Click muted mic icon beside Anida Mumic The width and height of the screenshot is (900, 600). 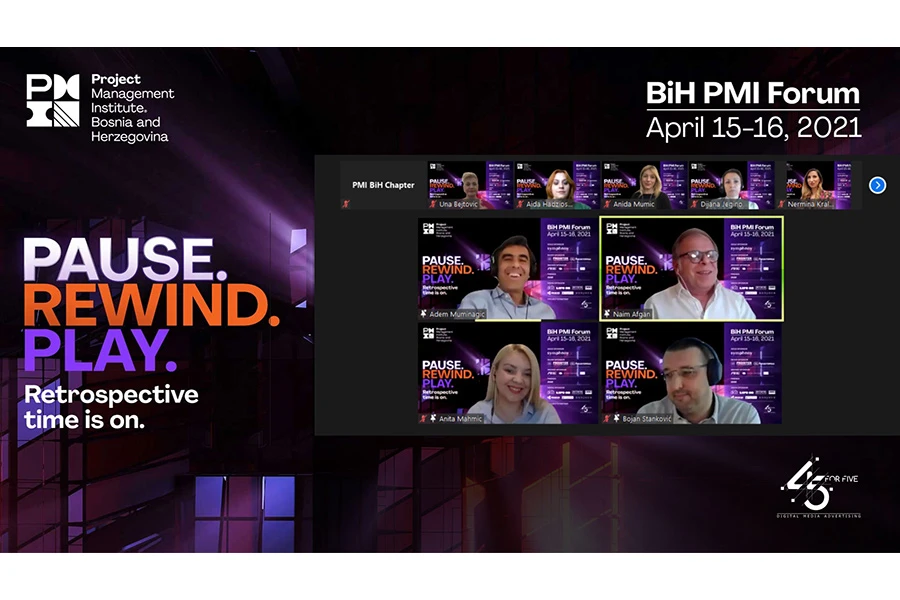607,204
